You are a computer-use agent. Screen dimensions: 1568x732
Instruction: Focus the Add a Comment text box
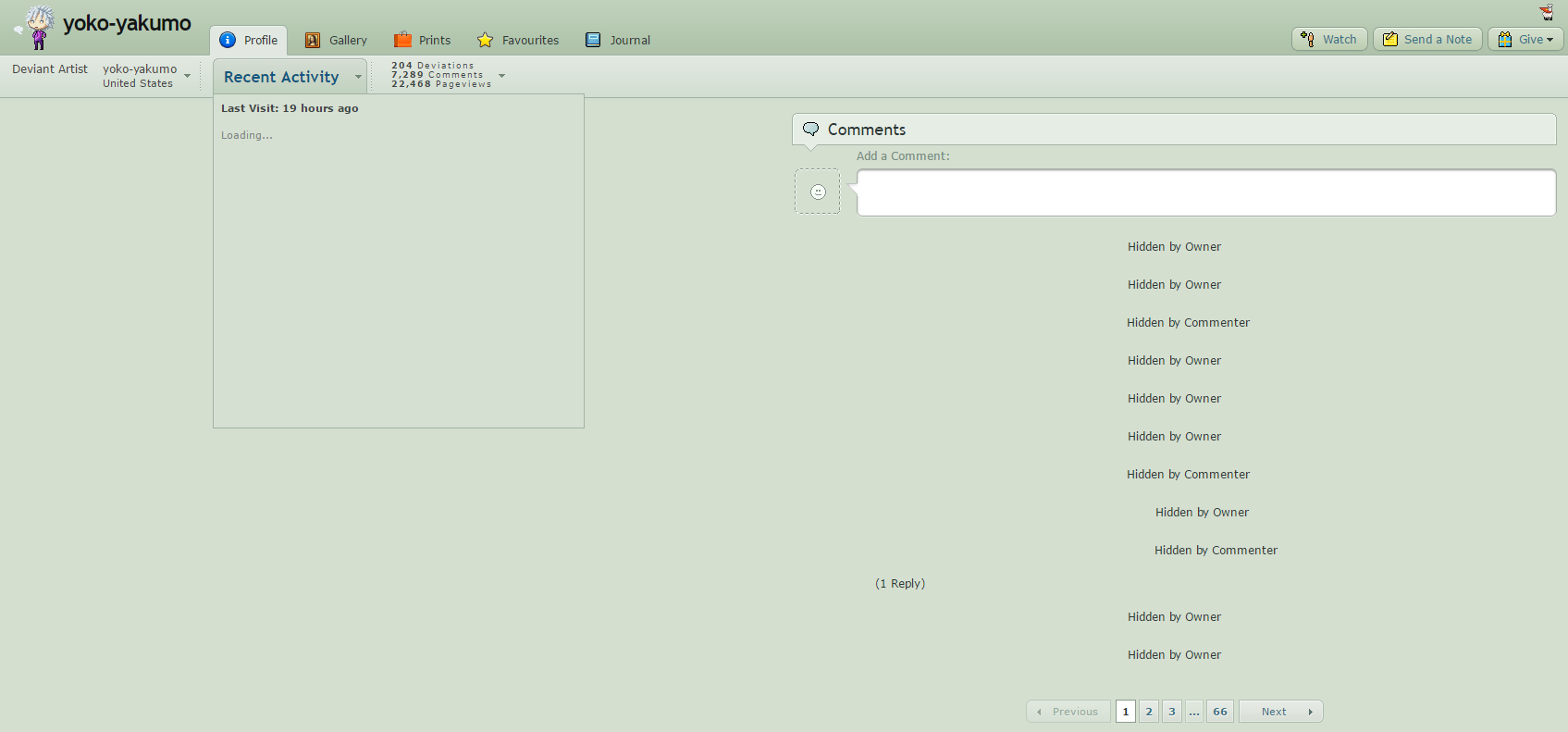pos(1206,192)
